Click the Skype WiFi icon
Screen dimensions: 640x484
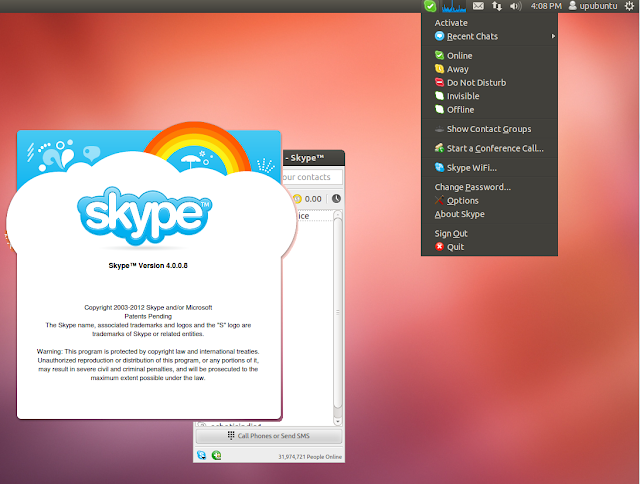coord(439,167)
